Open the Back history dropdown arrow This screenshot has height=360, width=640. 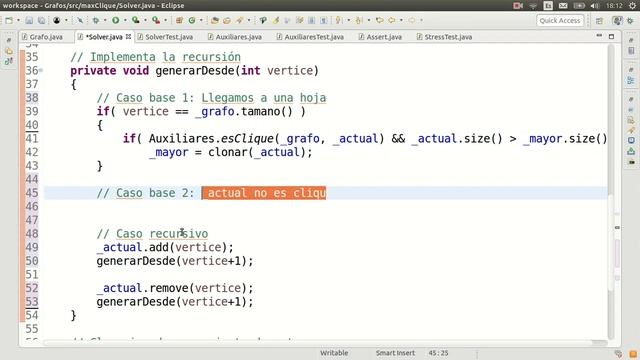click(x=401, y=20)
